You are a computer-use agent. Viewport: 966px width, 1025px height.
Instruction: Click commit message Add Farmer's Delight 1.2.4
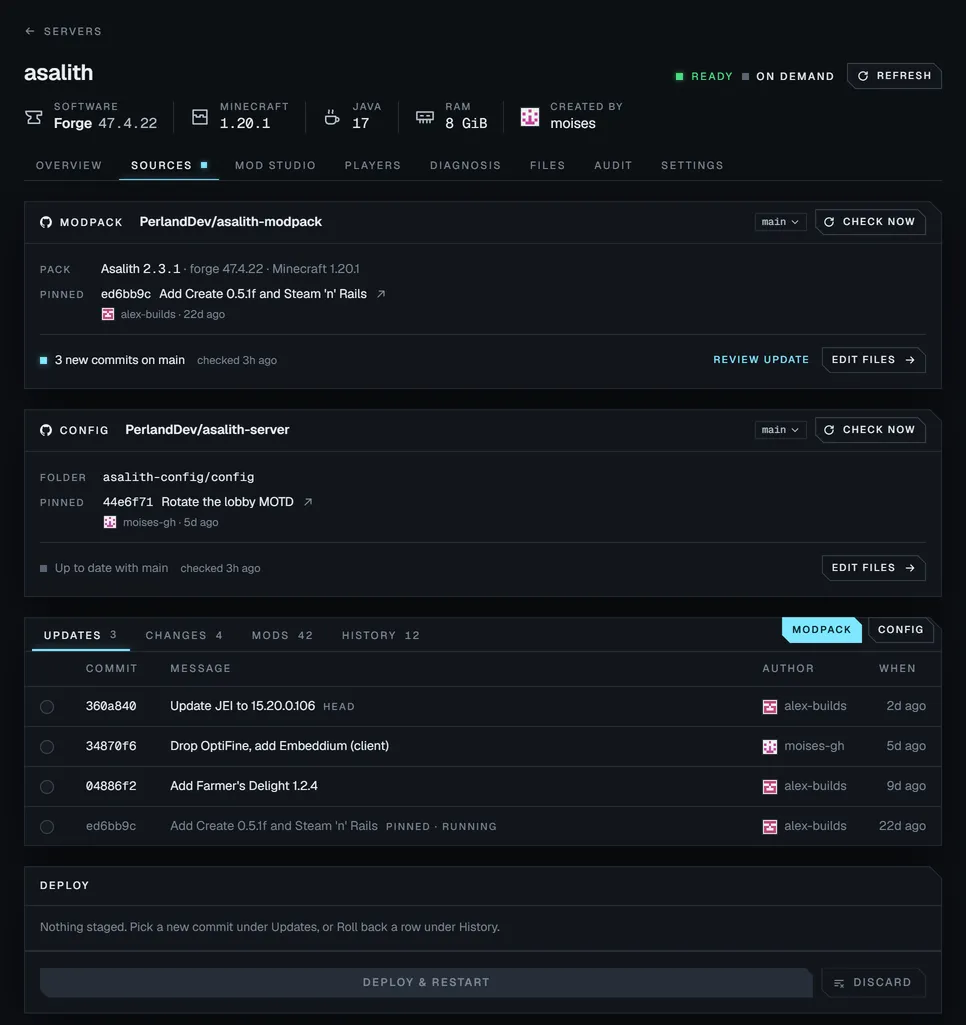[244, 786]
